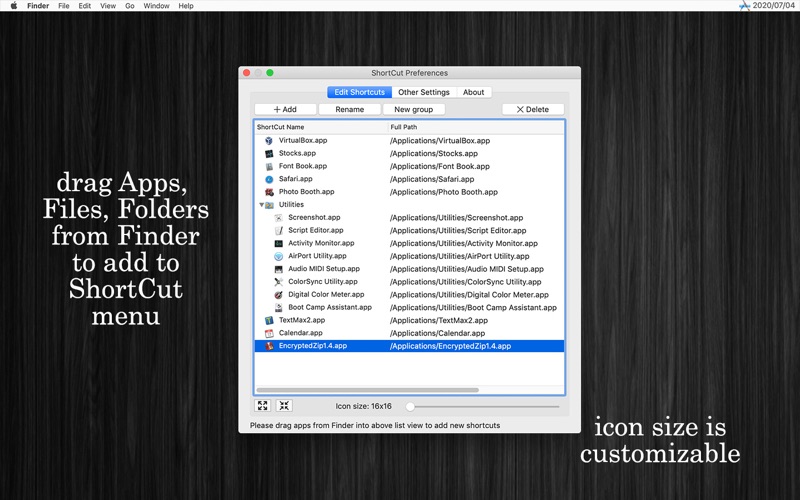Click the horizontal scrollbar of the list
This screenshot has width=800, height=500.
[x=367, y=390]
